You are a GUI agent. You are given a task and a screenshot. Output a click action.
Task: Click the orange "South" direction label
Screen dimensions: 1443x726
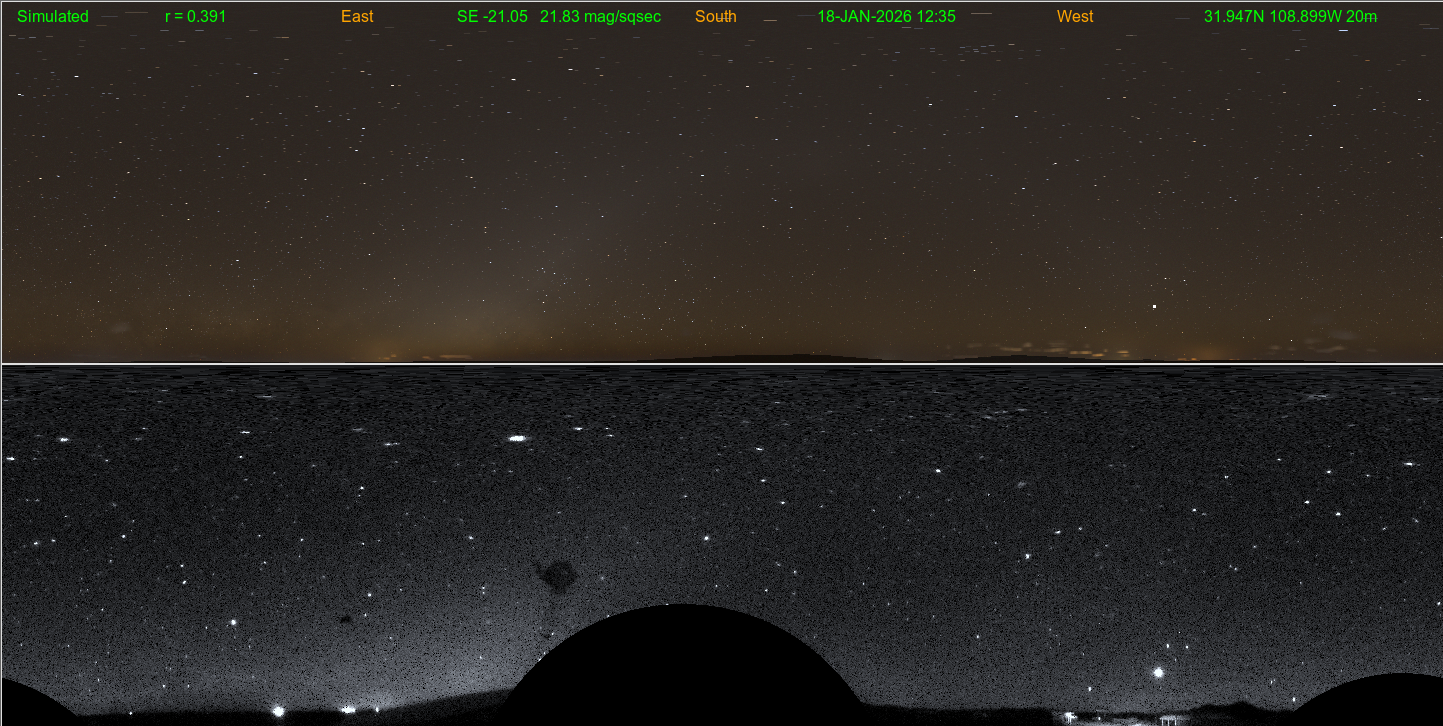(x=716, y=17)
